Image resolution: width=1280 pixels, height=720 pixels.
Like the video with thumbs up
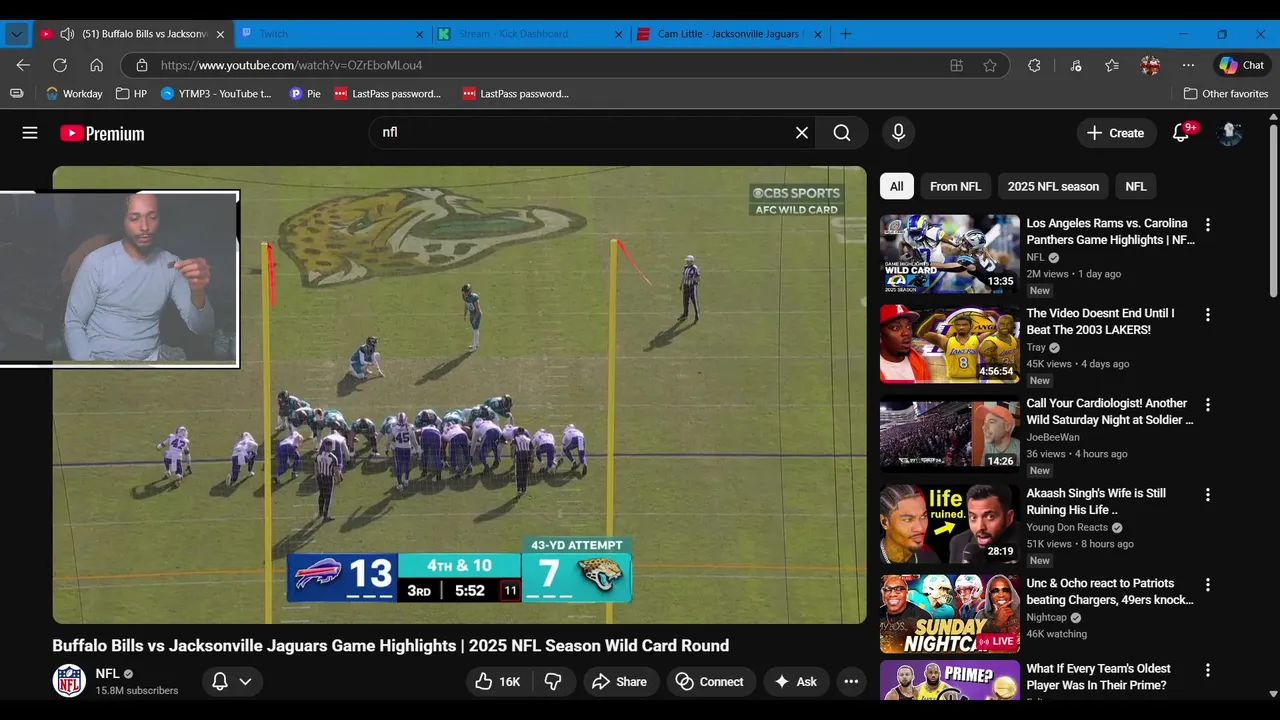498,682
